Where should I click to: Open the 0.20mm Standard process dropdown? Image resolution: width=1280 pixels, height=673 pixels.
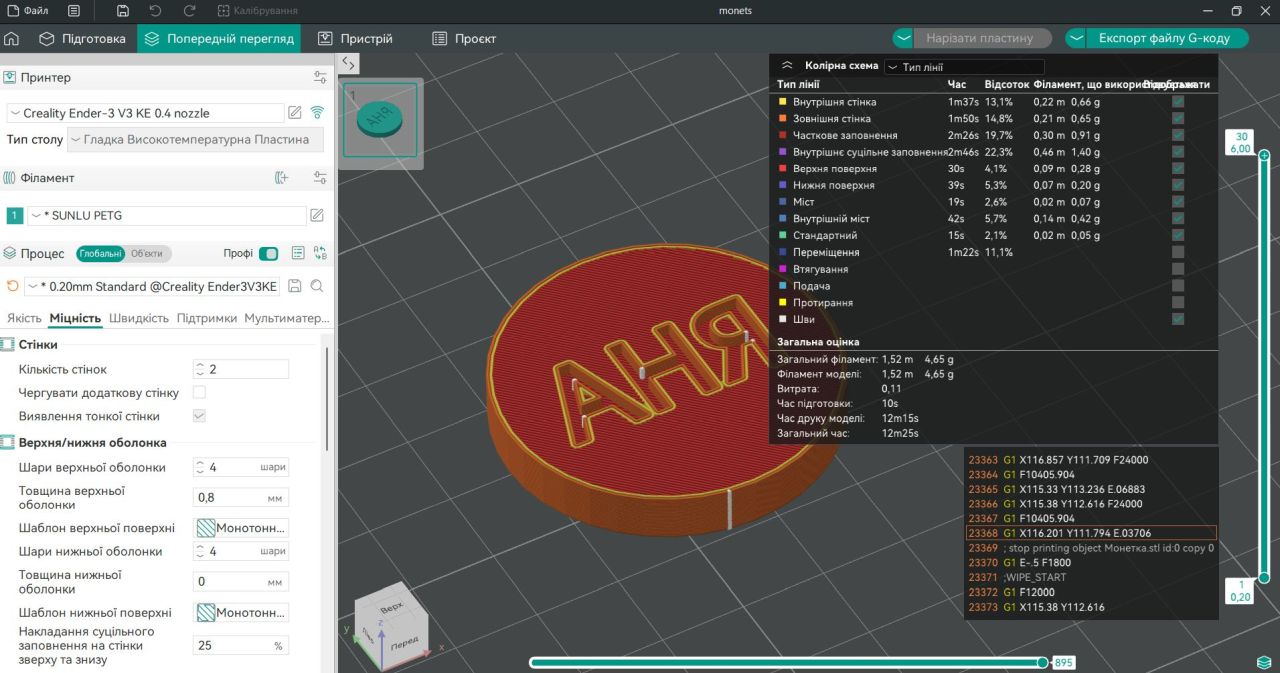click(152, 287)
